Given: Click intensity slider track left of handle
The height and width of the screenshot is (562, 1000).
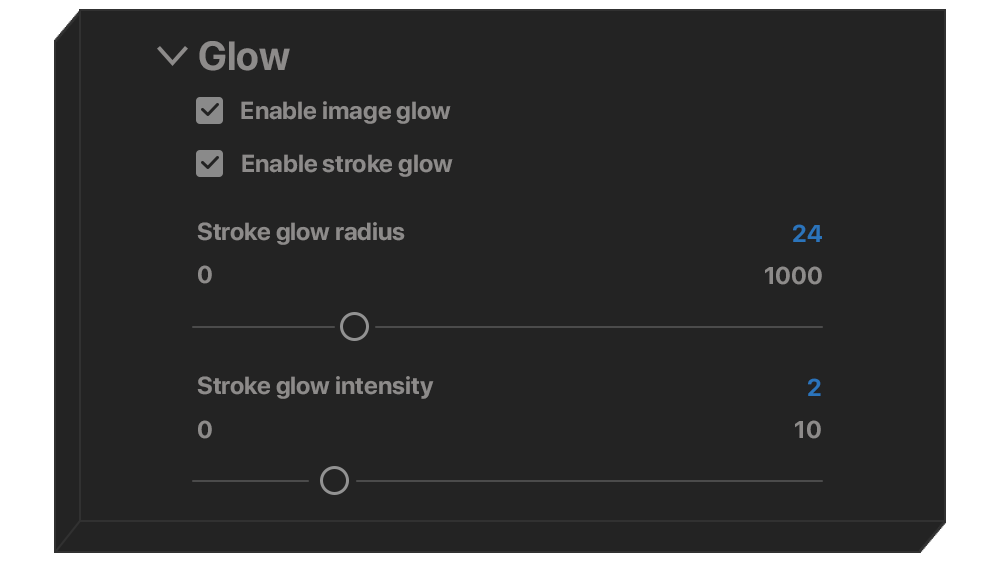Looking at the screenshot, I should click(250, 481).
